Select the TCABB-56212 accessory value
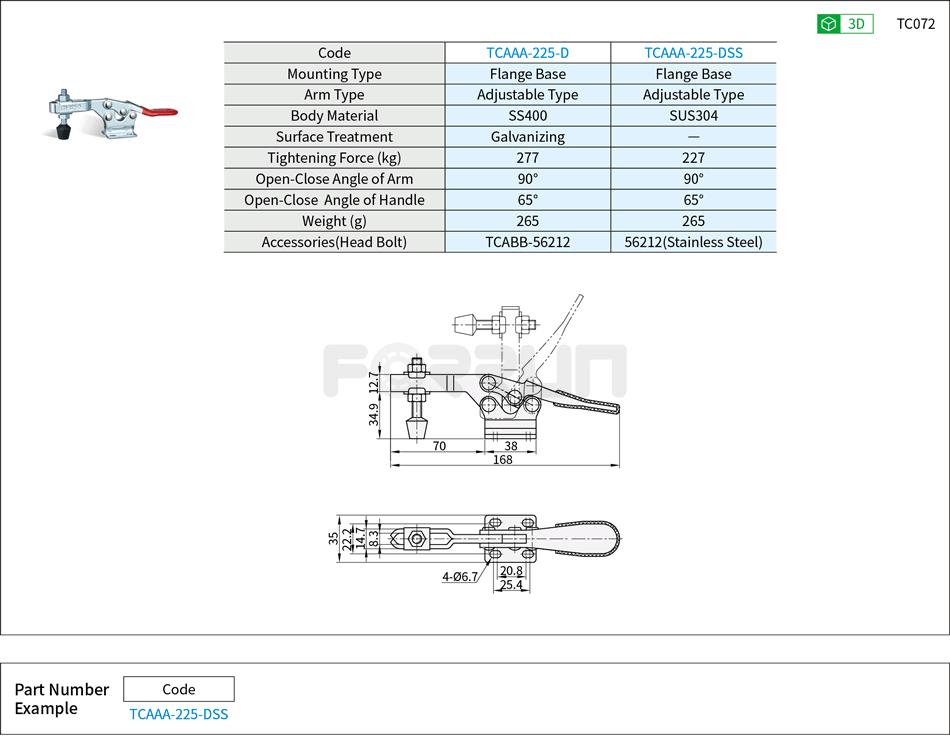950x741 pixels. (x=527, y=241)
